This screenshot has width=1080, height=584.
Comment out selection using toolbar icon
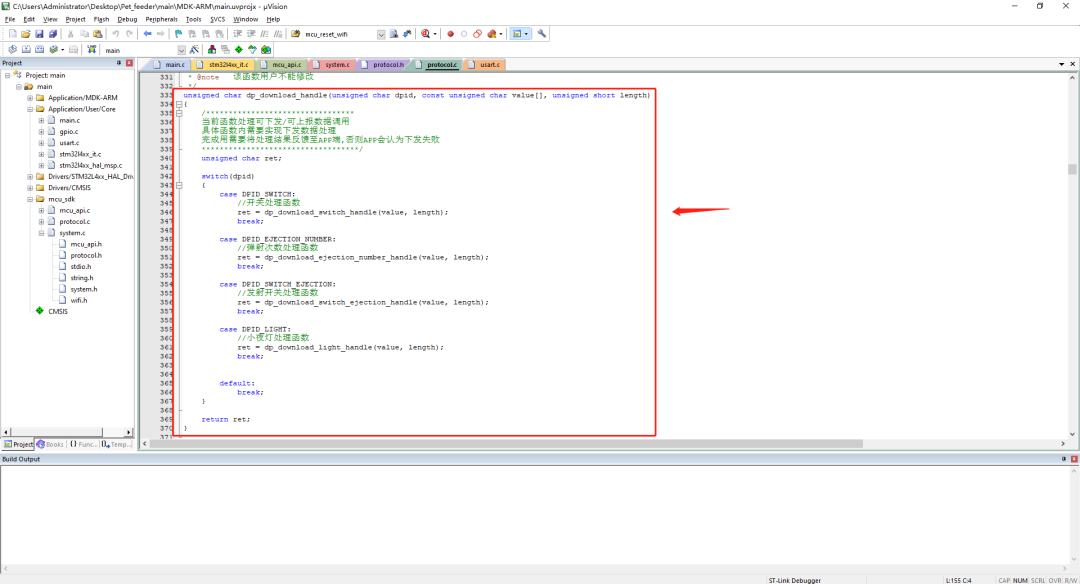tap(264, 34)
